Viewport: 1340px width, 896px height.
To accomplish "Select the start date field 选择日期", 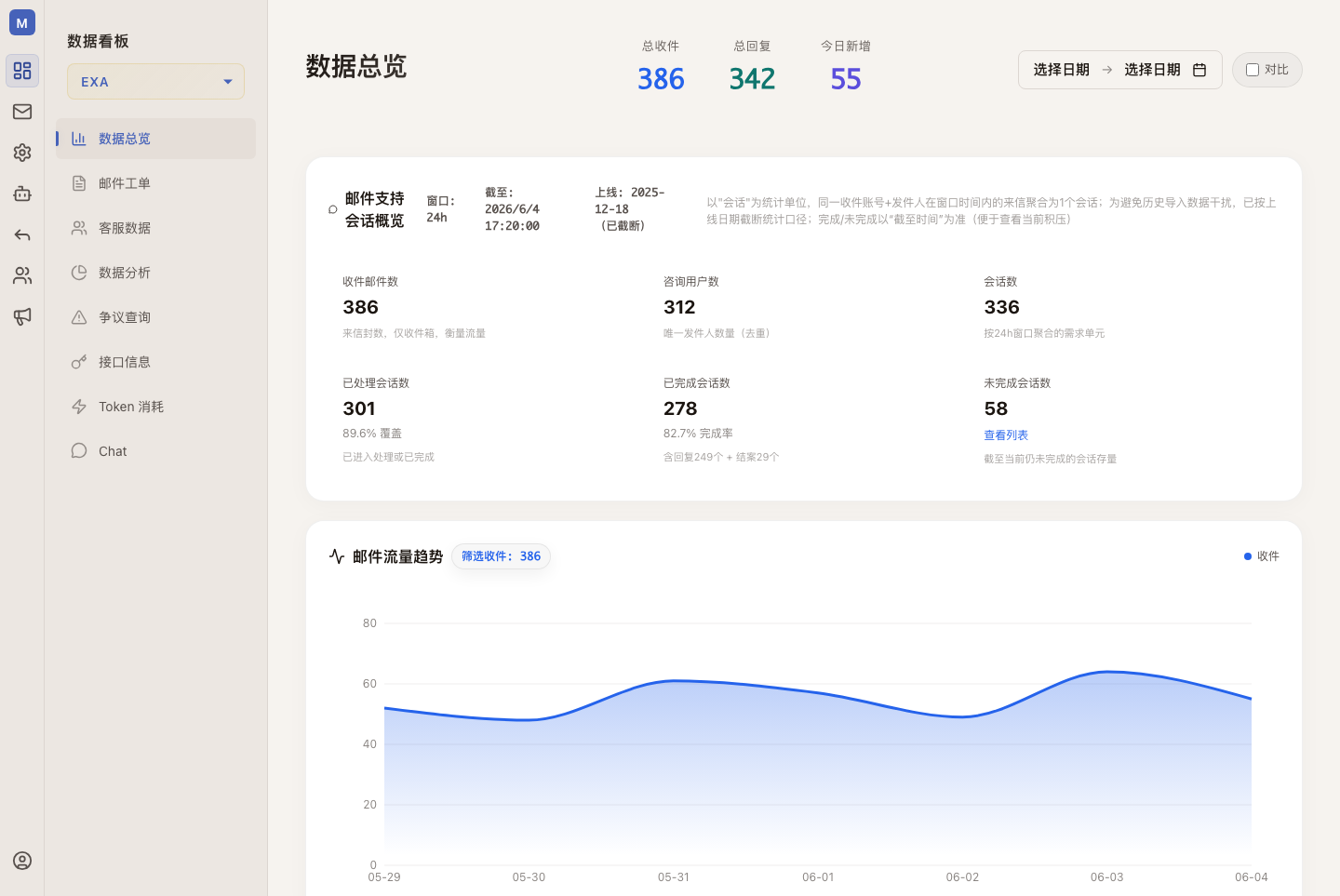I will tap(1061, 70).
